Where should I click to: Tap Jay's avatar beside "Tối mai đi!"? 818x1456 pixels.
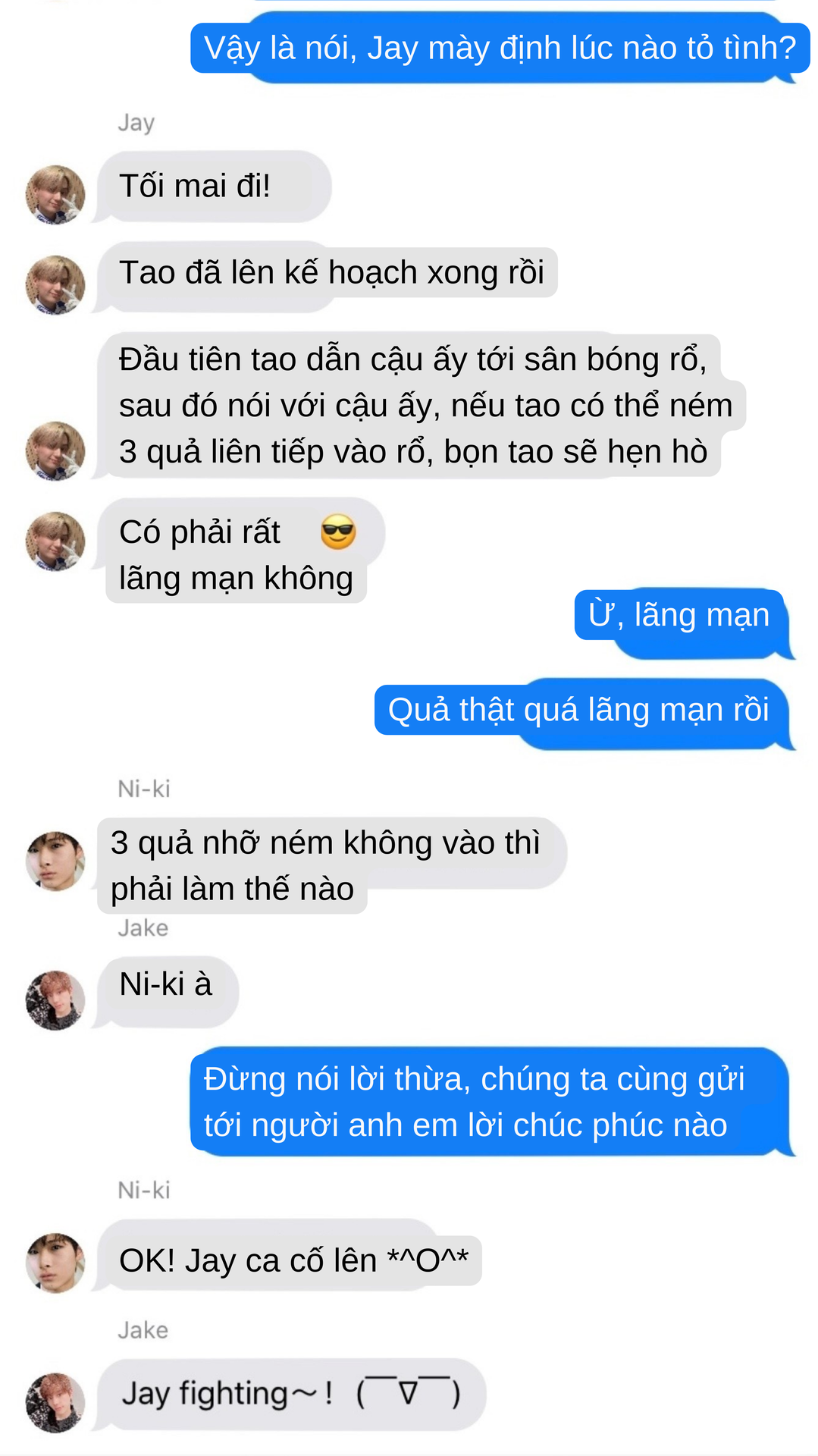[x=55, y=195]
